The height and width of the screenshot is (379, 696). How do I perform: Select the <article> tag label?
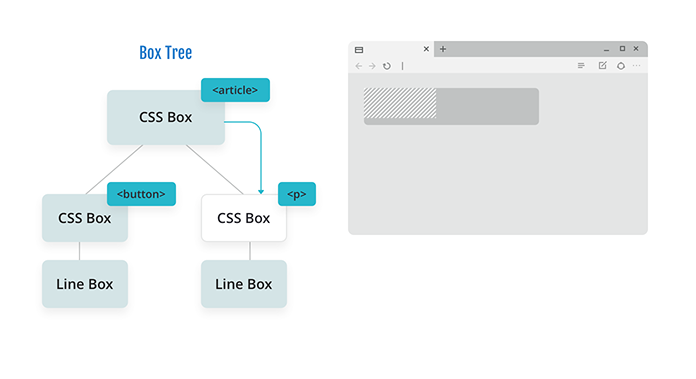click(235, 90)
